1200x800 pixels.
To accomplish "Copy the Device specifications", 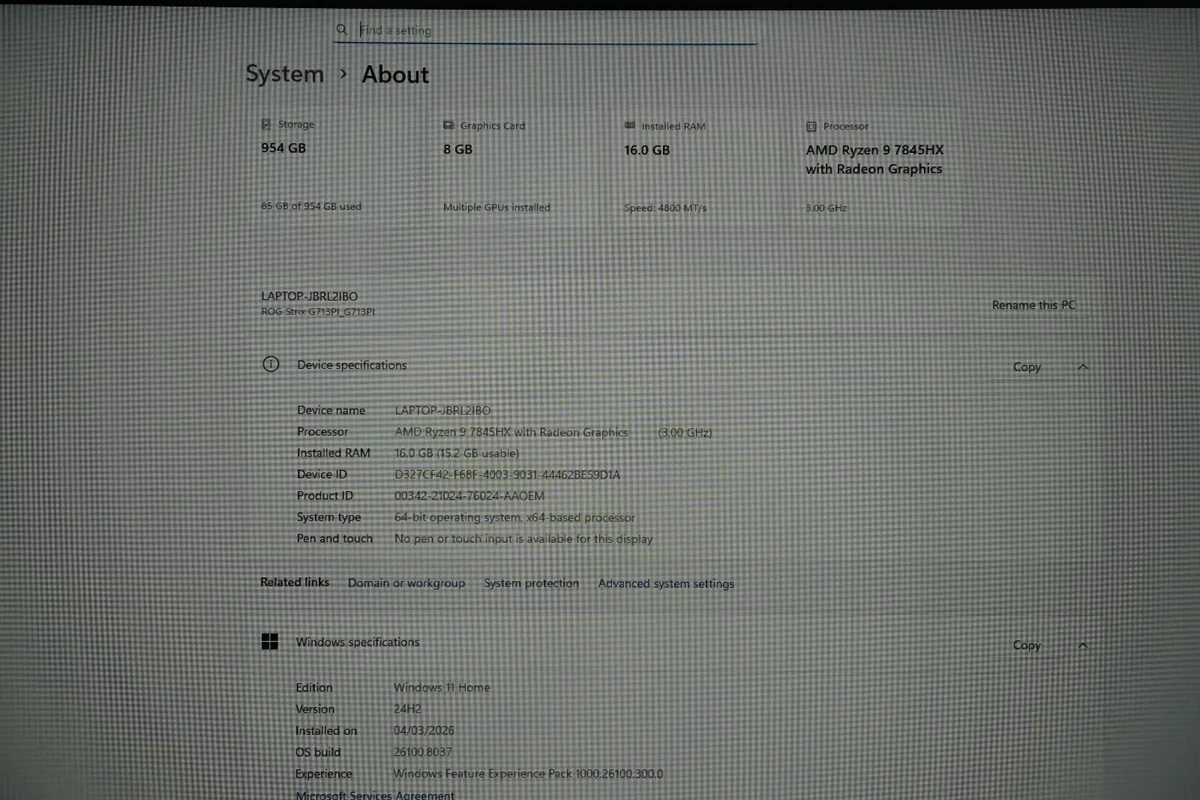I will [1027, 367].
